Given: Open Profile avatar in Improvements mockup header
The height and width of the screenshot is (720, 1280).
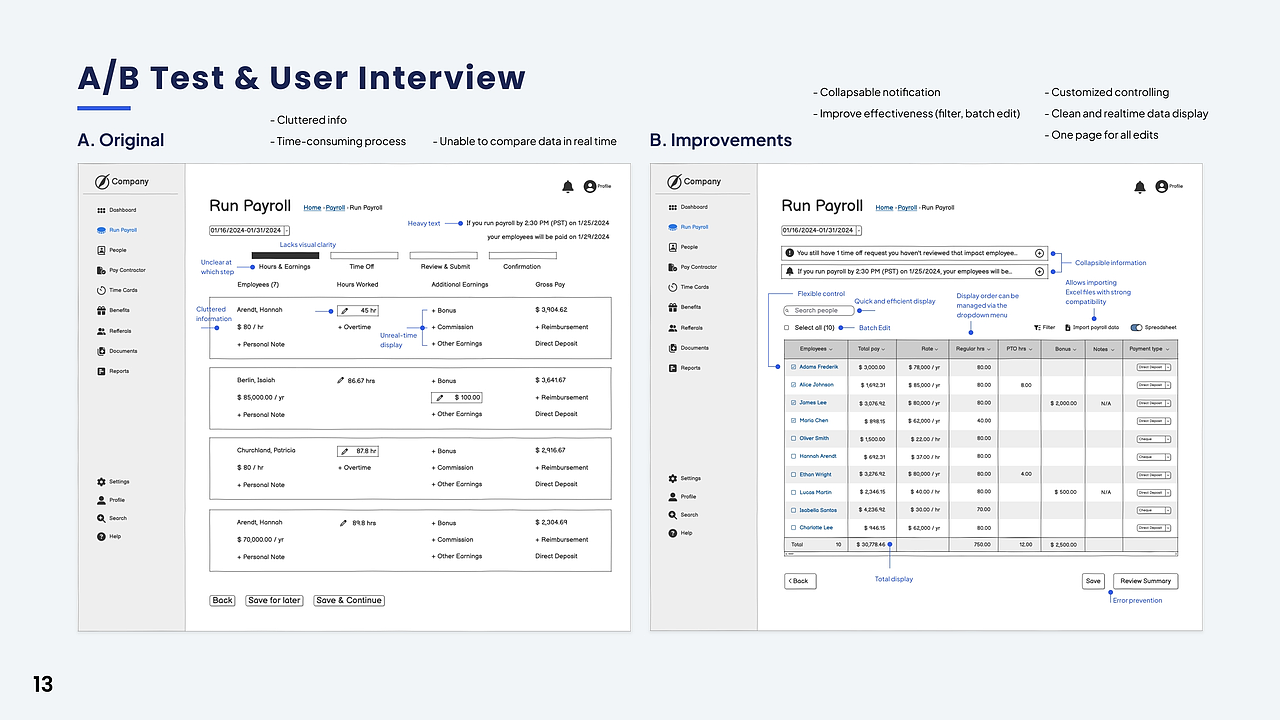Looking at the screenshot, I should coord(1161,186).
